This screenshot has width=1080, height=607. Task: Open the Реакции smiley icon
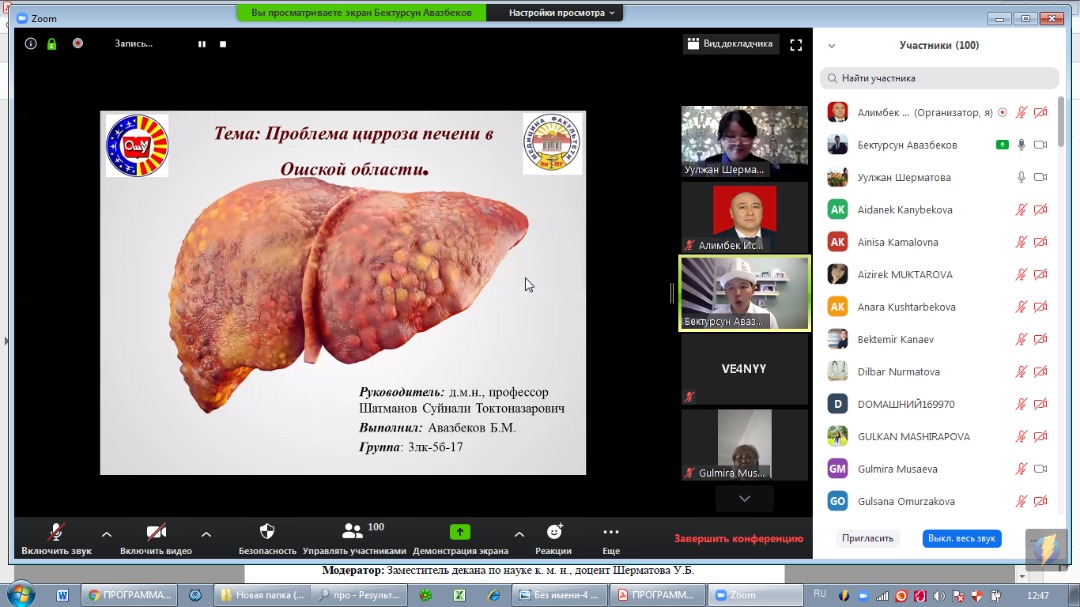click(x=554, y=531)
